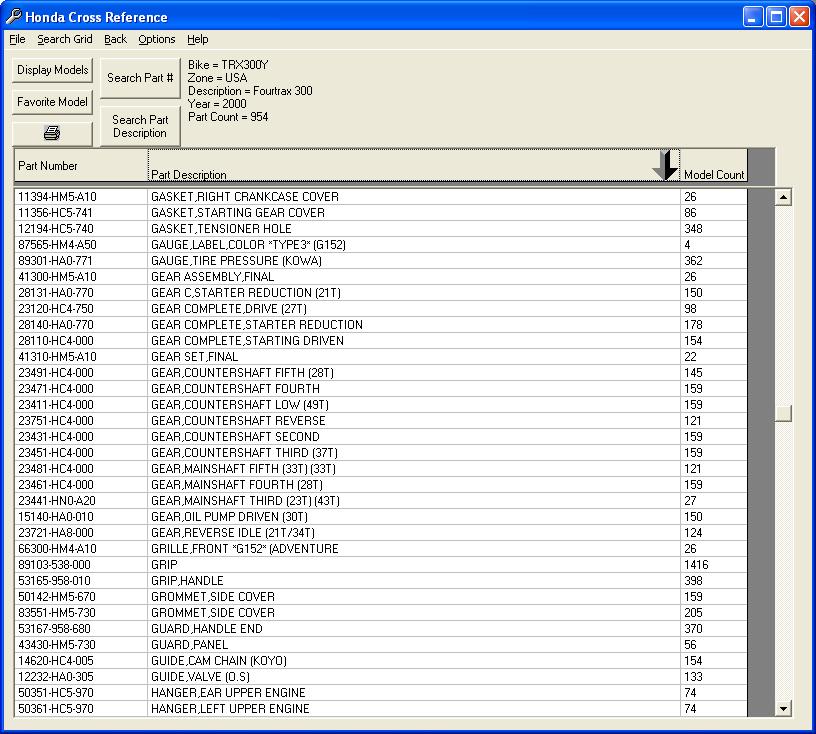Image resolution: width=816 pixels, height=734 pixels.
Task: Click the wrench icon in title bar
Action: [14, 17]
